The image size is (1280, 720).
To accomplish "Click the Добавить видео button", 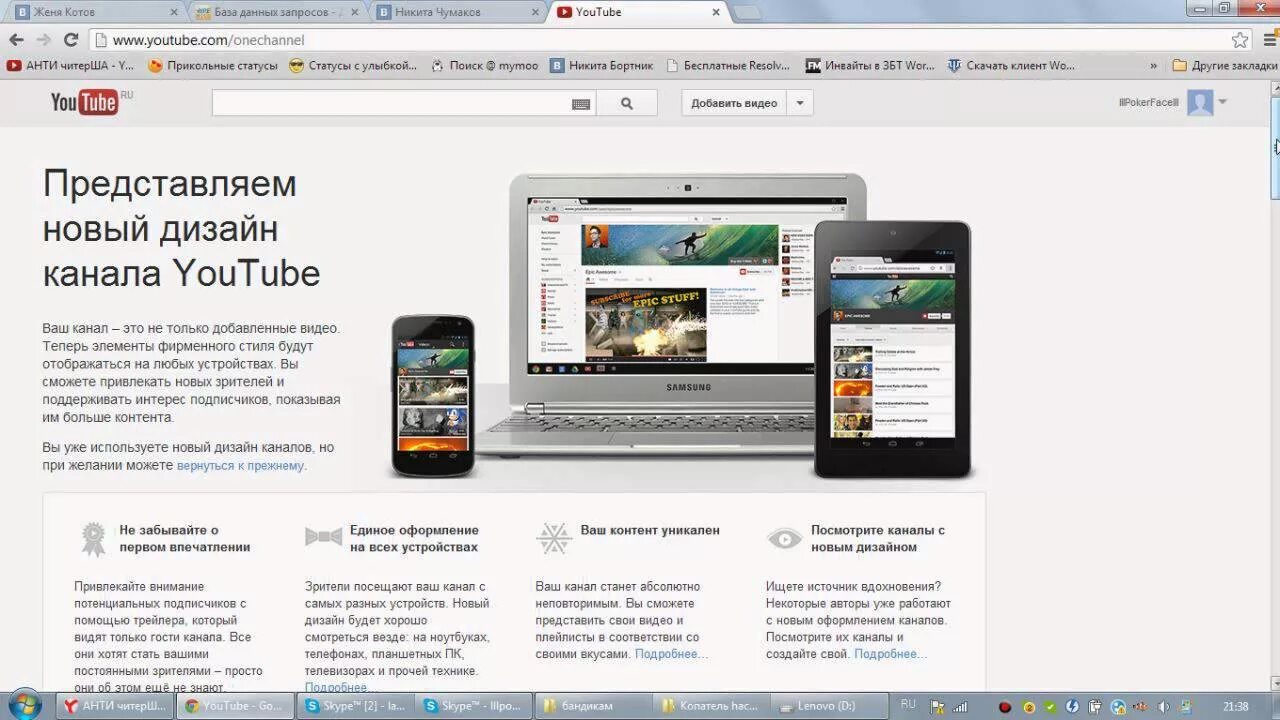I will tap(734, 103).
